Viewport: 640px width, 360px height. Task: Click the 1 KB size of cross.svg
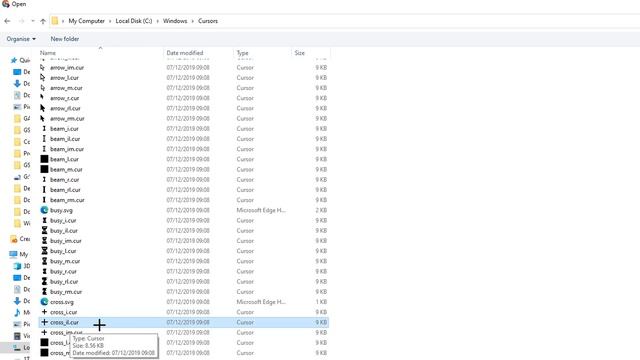[321, 302]
